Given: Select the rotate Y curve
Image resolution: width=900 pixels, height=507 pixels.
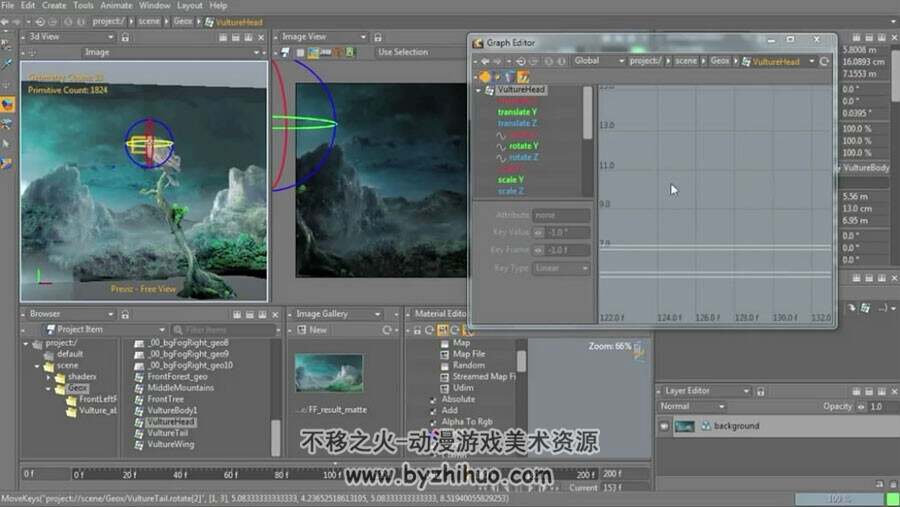Looking at the screenshot, I should coord(523,146).
